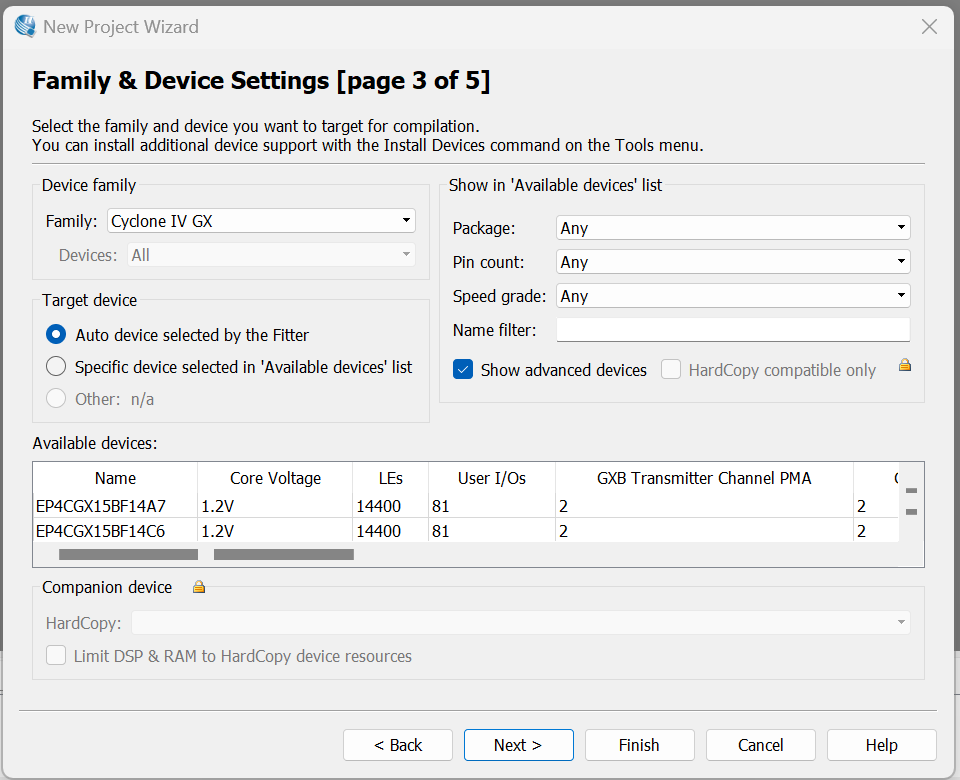Select device row EP4CGX15BF14A7

click(x=466, y=506)
